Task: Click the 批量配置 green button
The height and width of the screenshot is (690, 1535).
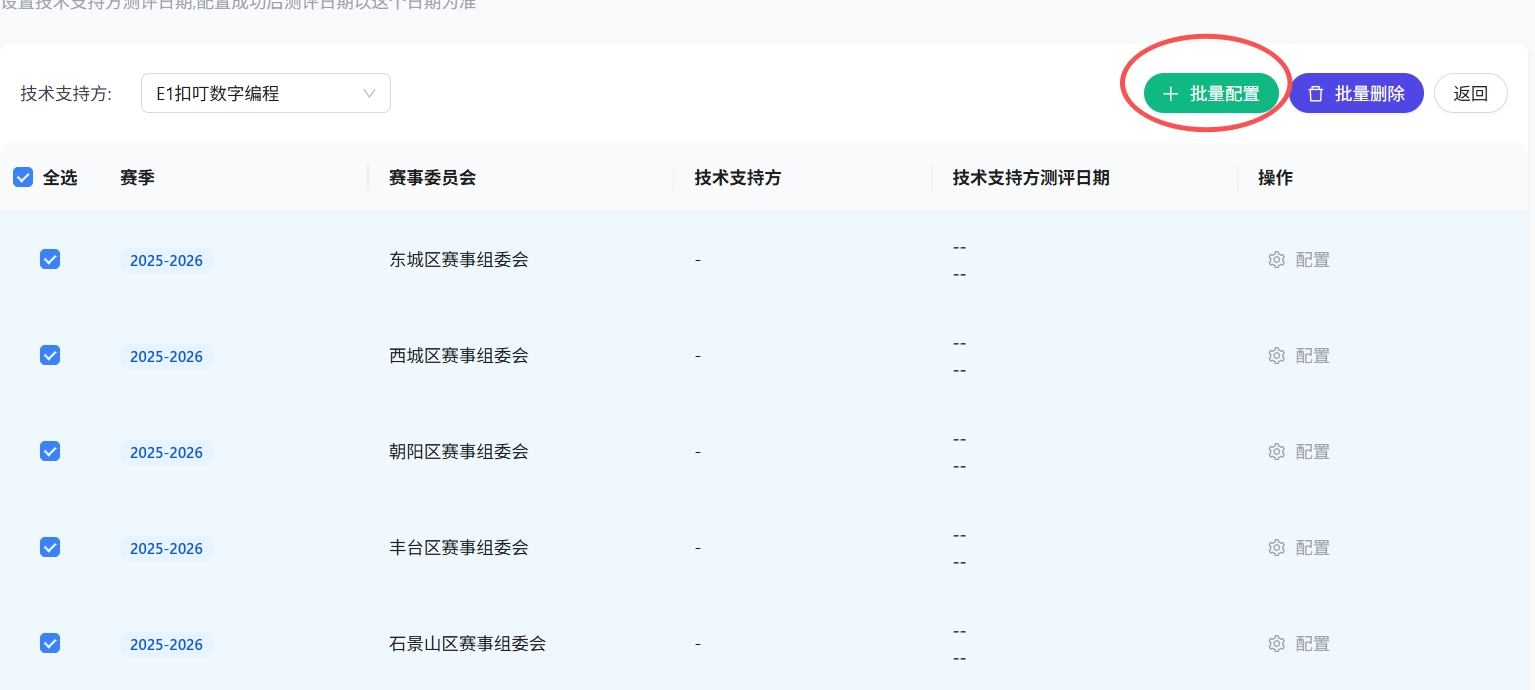Action: click(x=1211, y=93)
